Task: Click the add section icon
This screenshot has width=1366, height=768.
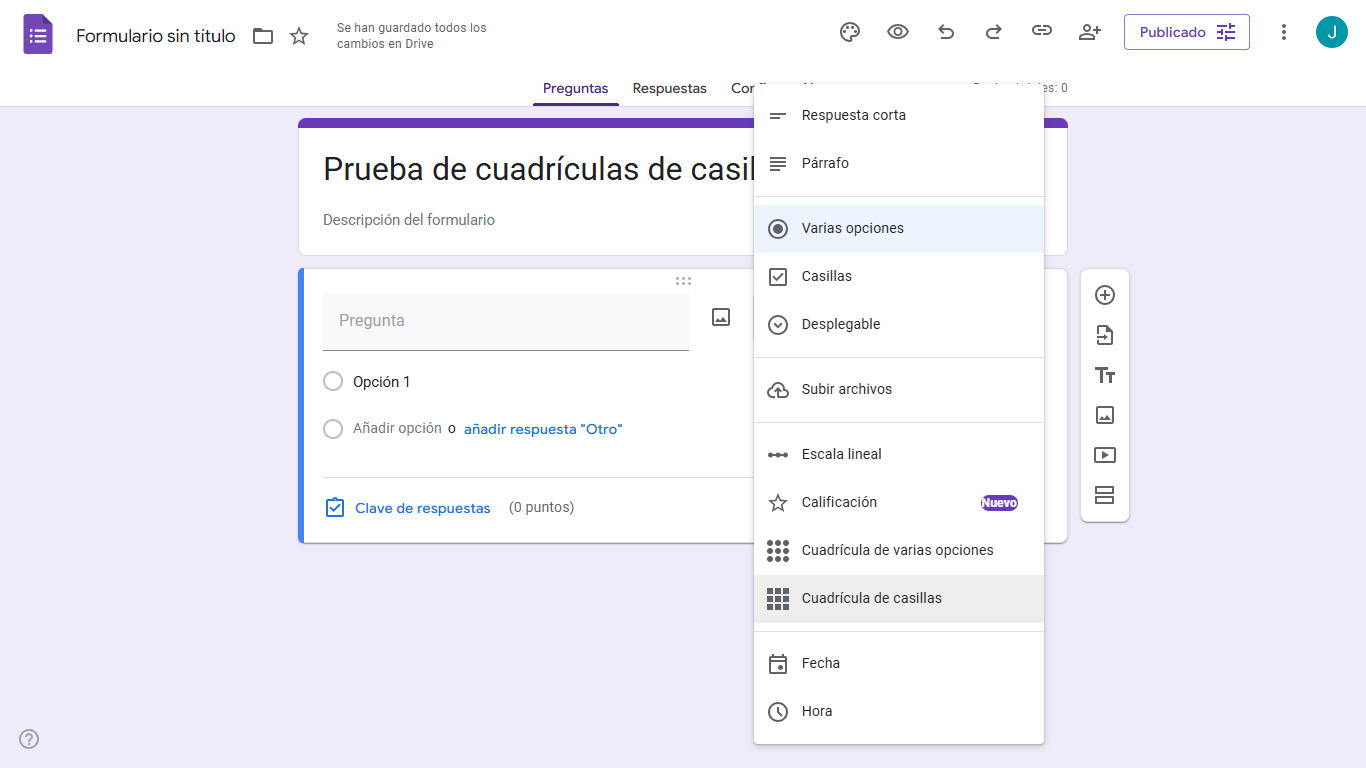Action: [1105, 495]
